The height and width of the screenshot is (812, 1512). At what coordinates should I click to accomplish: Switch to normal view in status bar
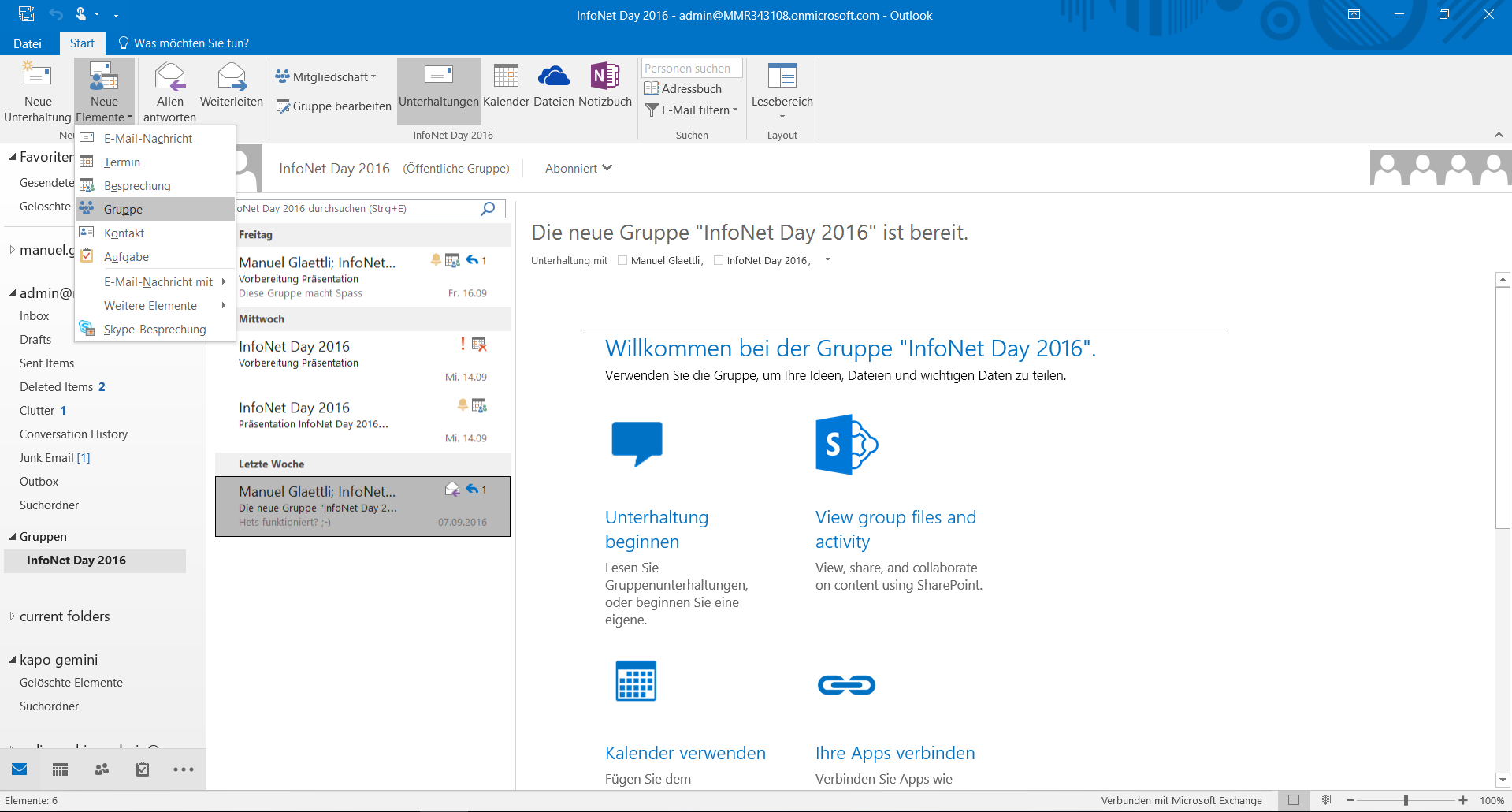[1294, 800]
